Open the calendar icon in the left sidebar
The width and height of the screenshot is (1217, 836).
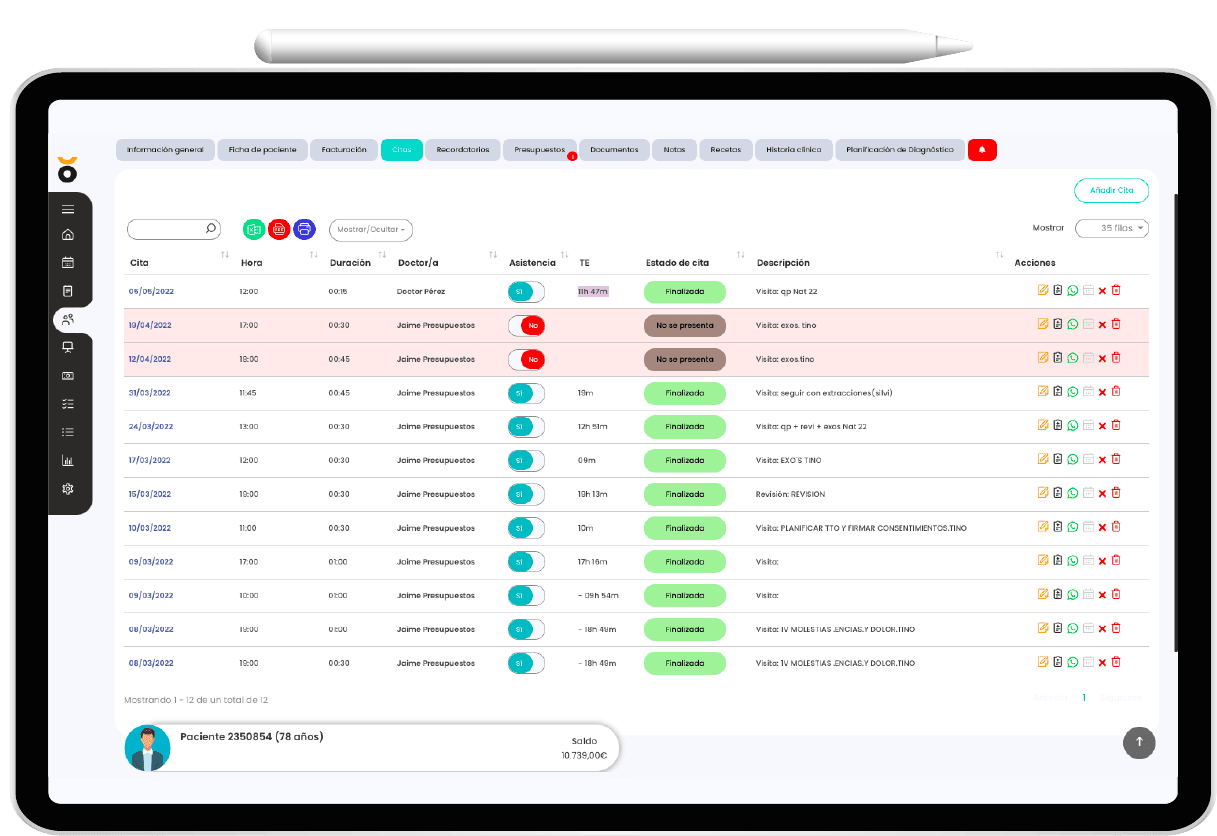[68, 263]
